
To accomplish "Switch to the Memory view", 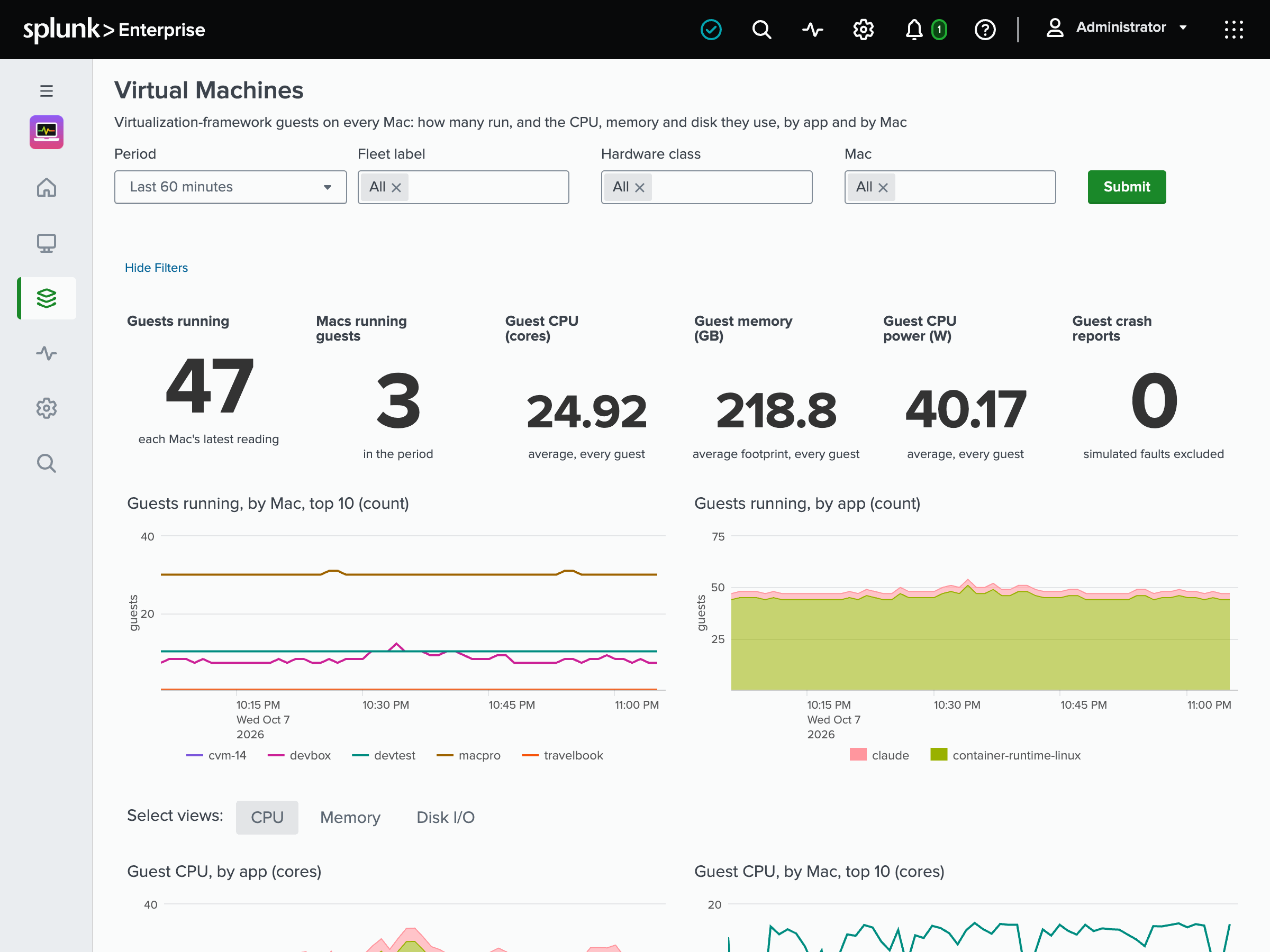I will (x=350, y=817).
